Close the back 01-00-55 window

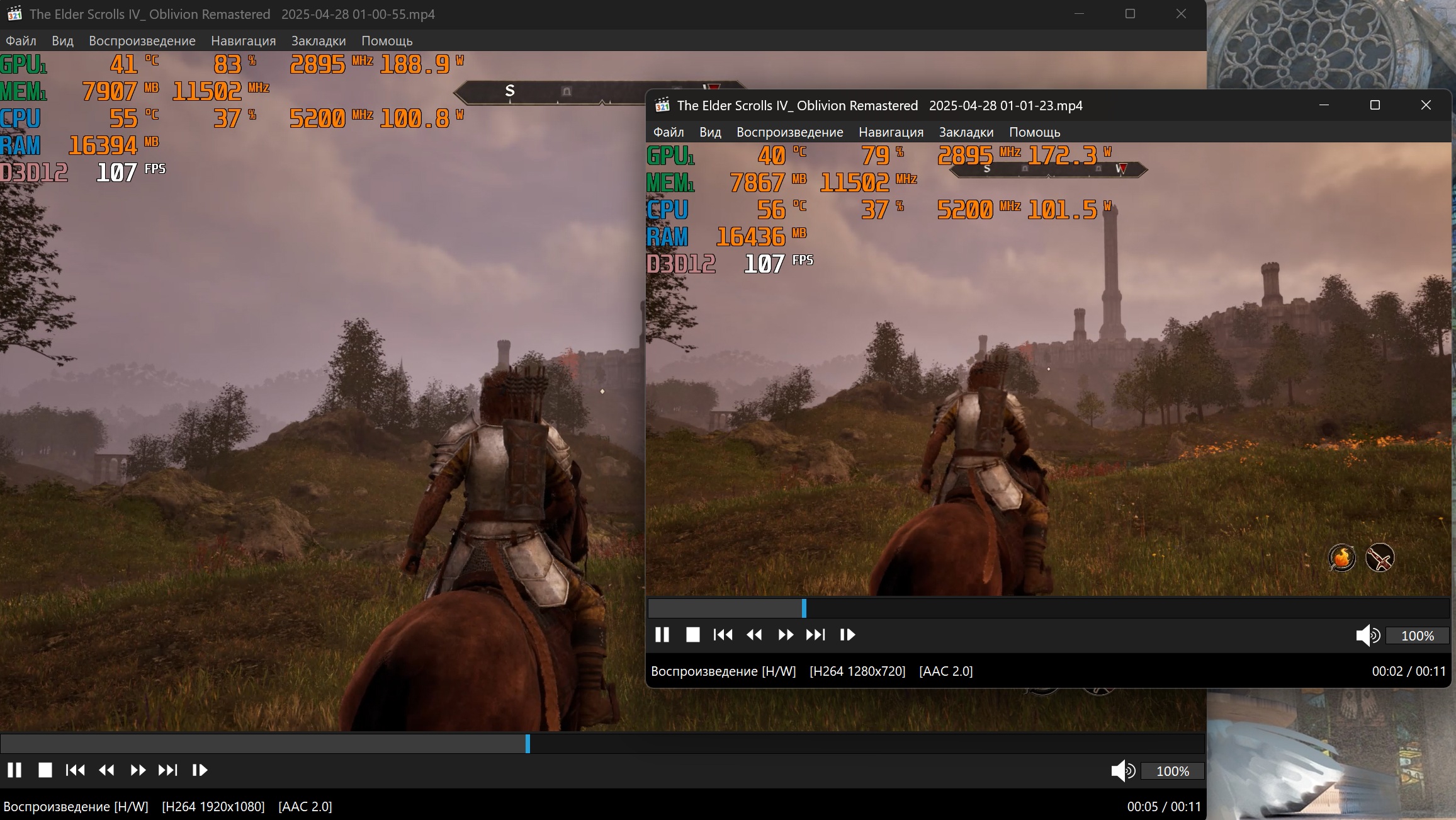[x=1181, y=14]
